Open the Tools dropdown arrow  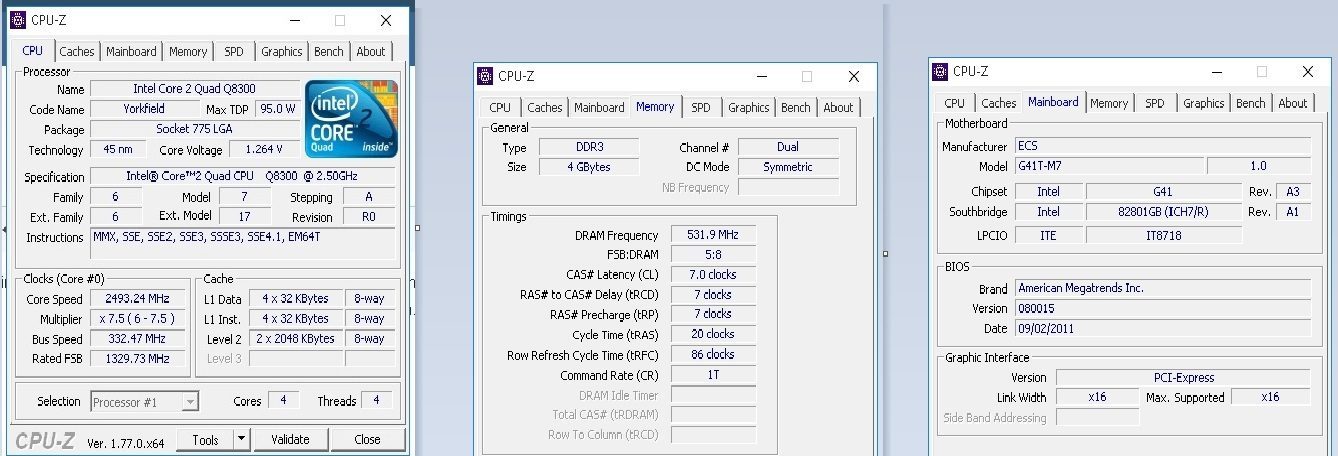click(x=241, y=439)
